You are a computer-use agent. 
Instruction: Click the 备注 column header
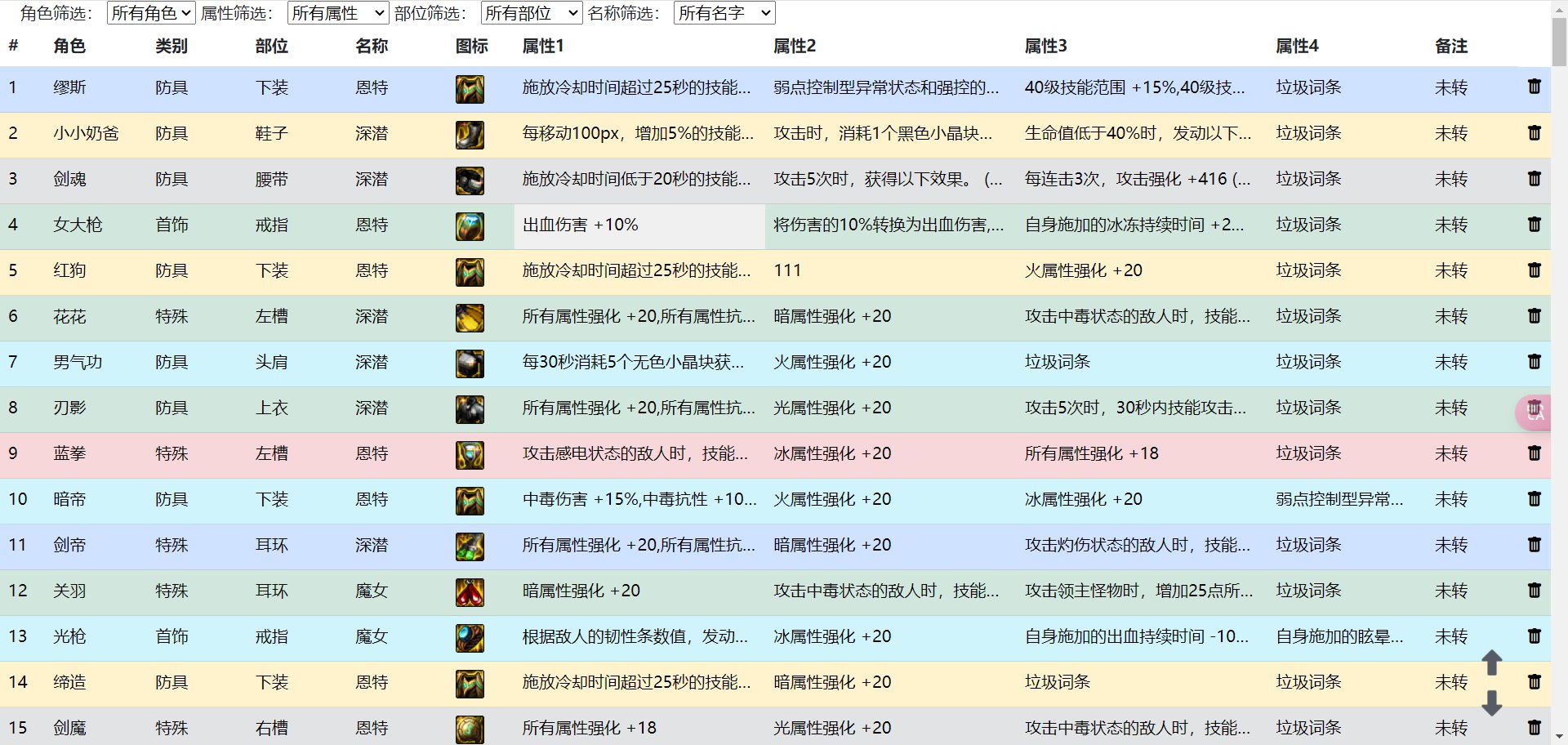[1451, 46]
